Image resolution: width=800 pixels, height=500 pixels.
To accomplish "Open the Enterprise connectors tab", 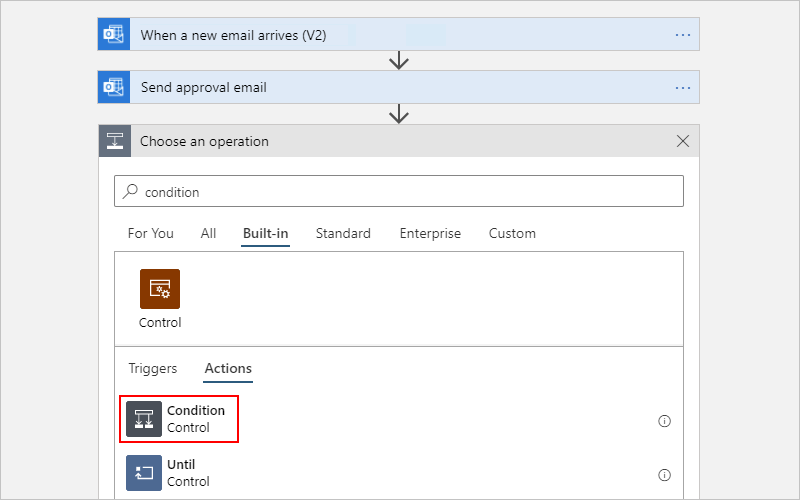I will click(x=430, y=233).
